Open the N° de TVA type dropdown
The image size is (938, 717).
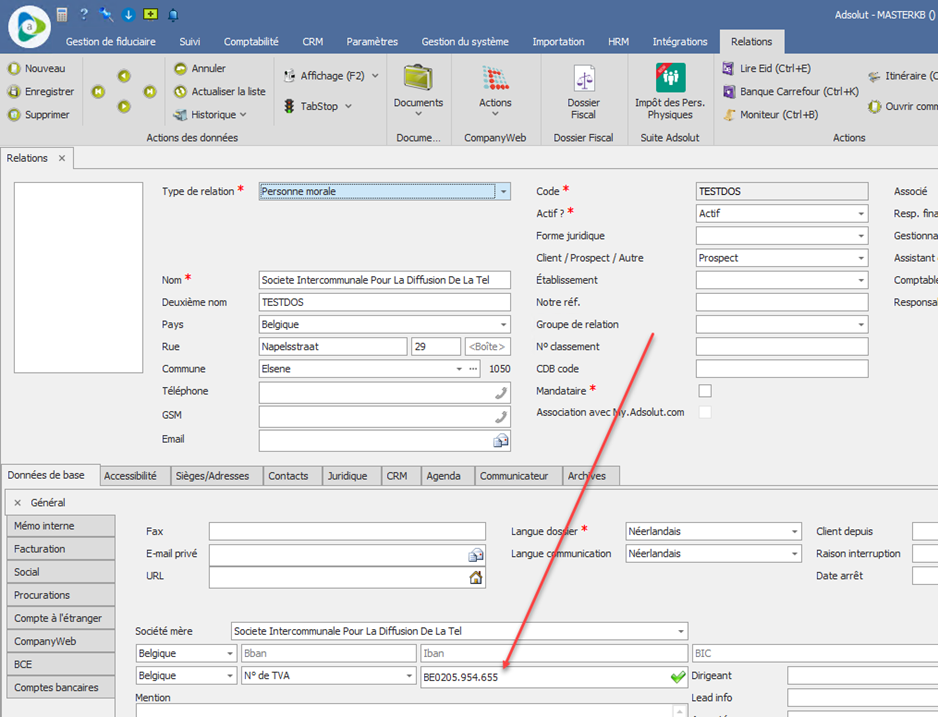coord(409,676)
